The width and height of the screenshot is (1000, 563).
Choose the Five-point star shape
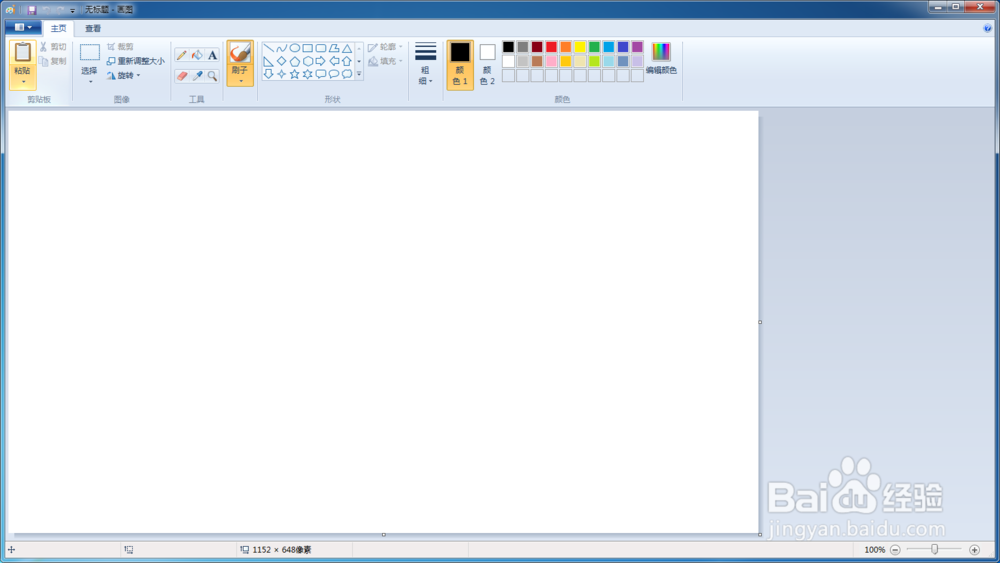295,74
